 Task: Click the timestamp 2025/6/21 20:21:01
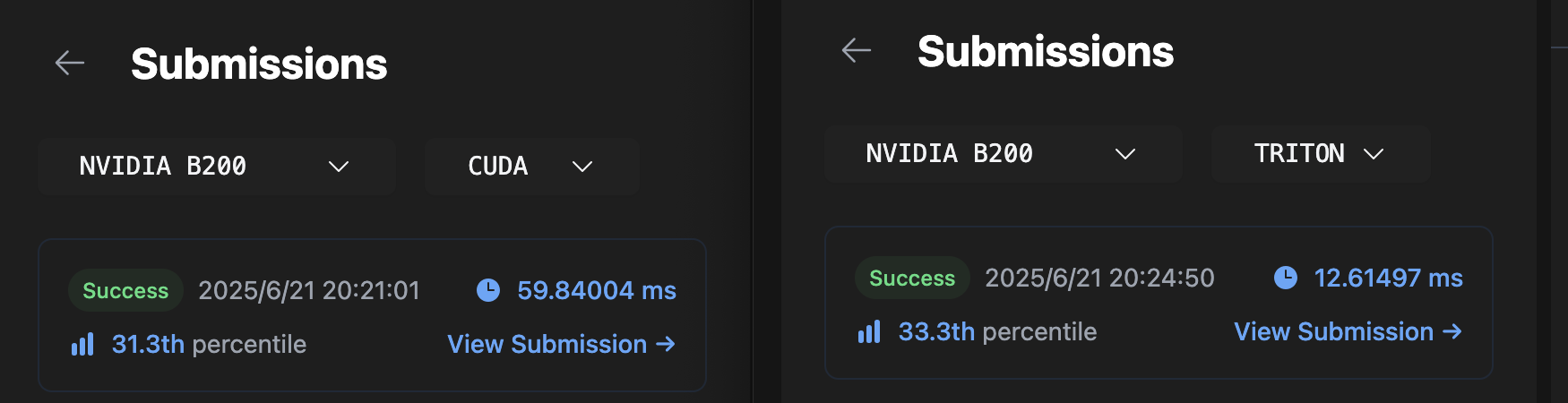(x=309, y=290)
